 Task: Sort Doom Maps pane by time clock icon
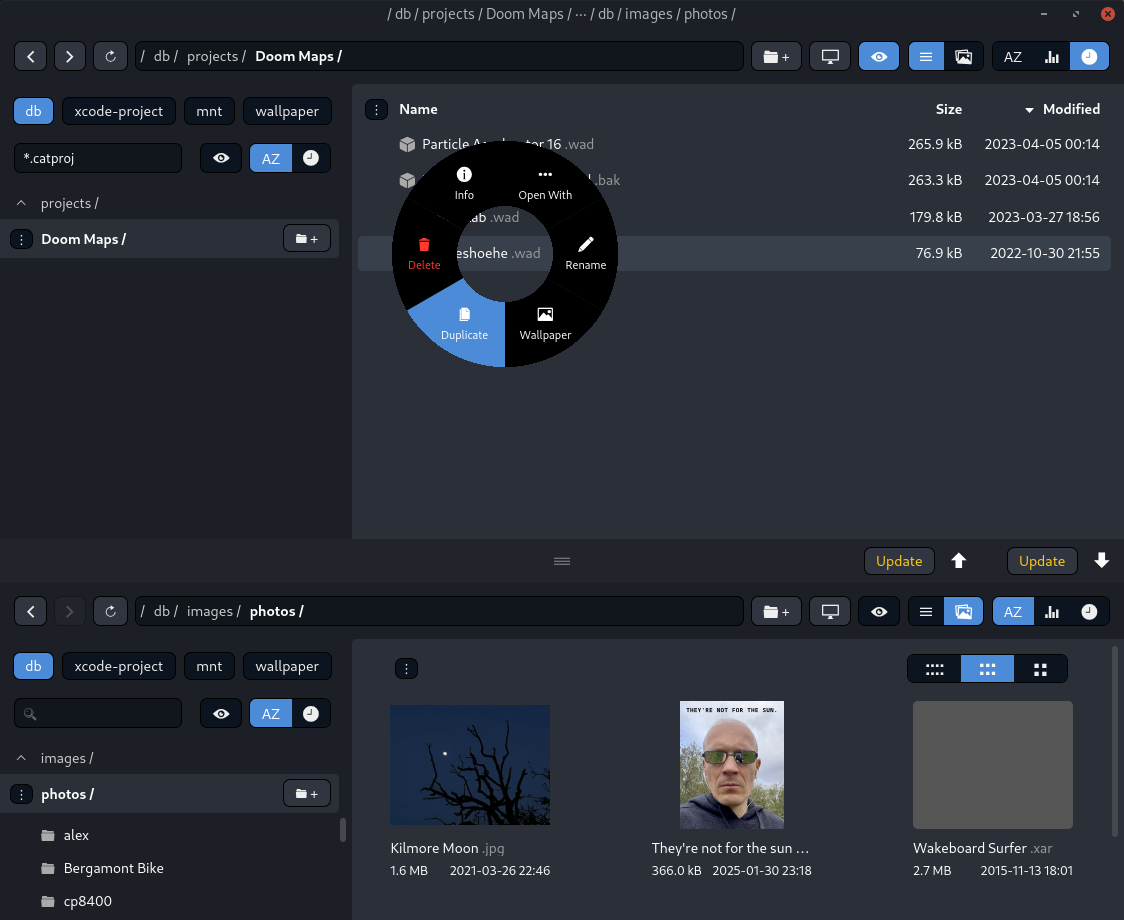(x=1089, y=57)
